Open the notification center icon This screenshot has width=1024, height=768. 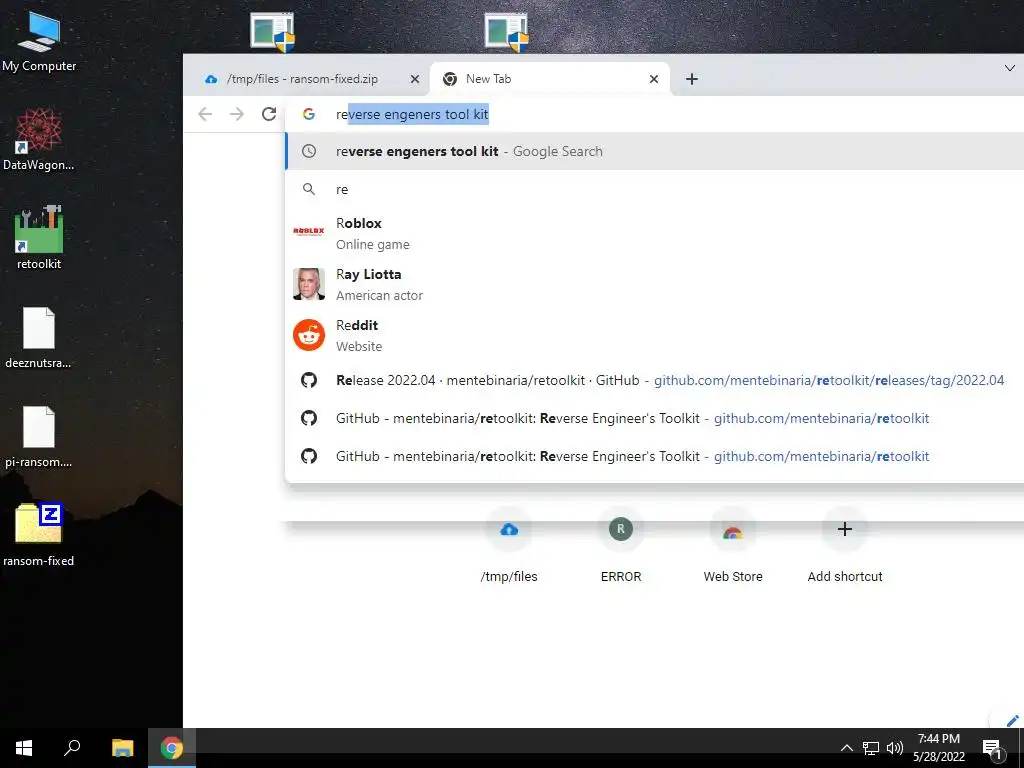point(992,748)
